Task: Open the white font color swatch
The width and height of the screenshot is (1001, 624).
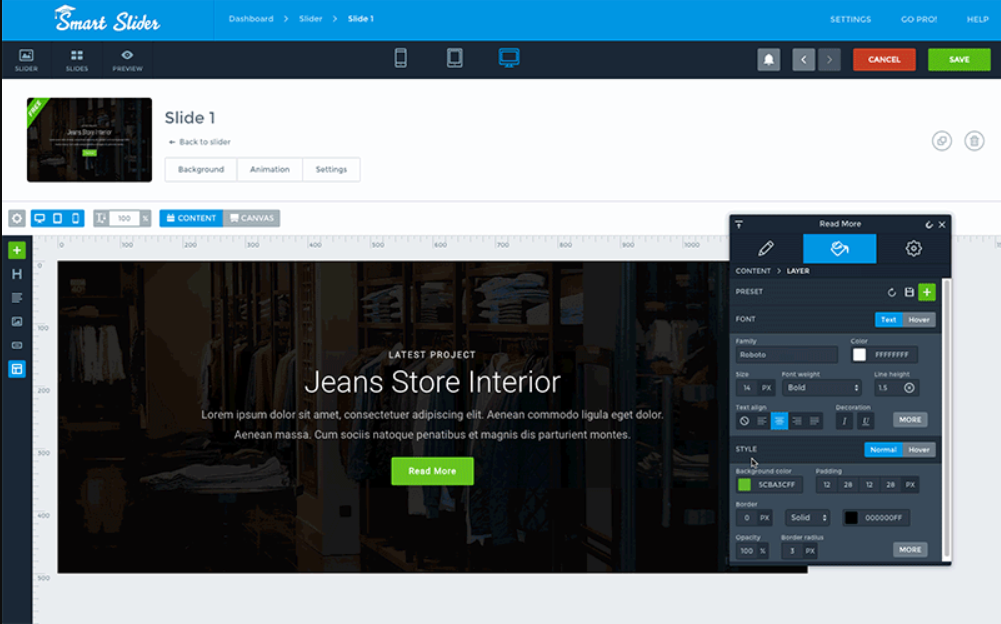Action: (x=859, y=354)
